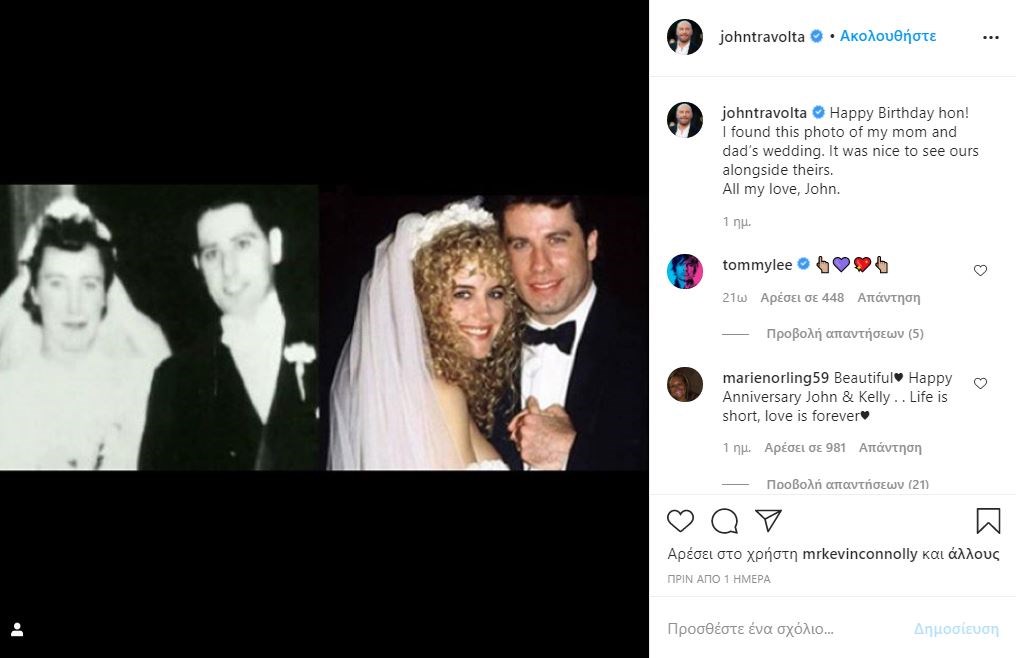Viewport: 1016px width, 658px height.
Task: Click the add a comment text field
Action: coord(780,629)
